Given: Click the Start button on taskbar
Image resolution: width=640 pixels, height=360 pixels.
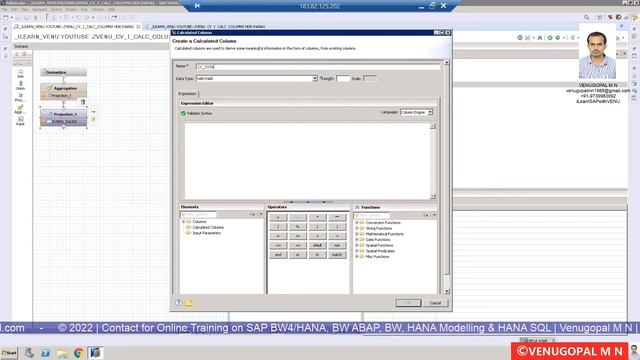Looking at the screenshot, I should coord(9,353).
